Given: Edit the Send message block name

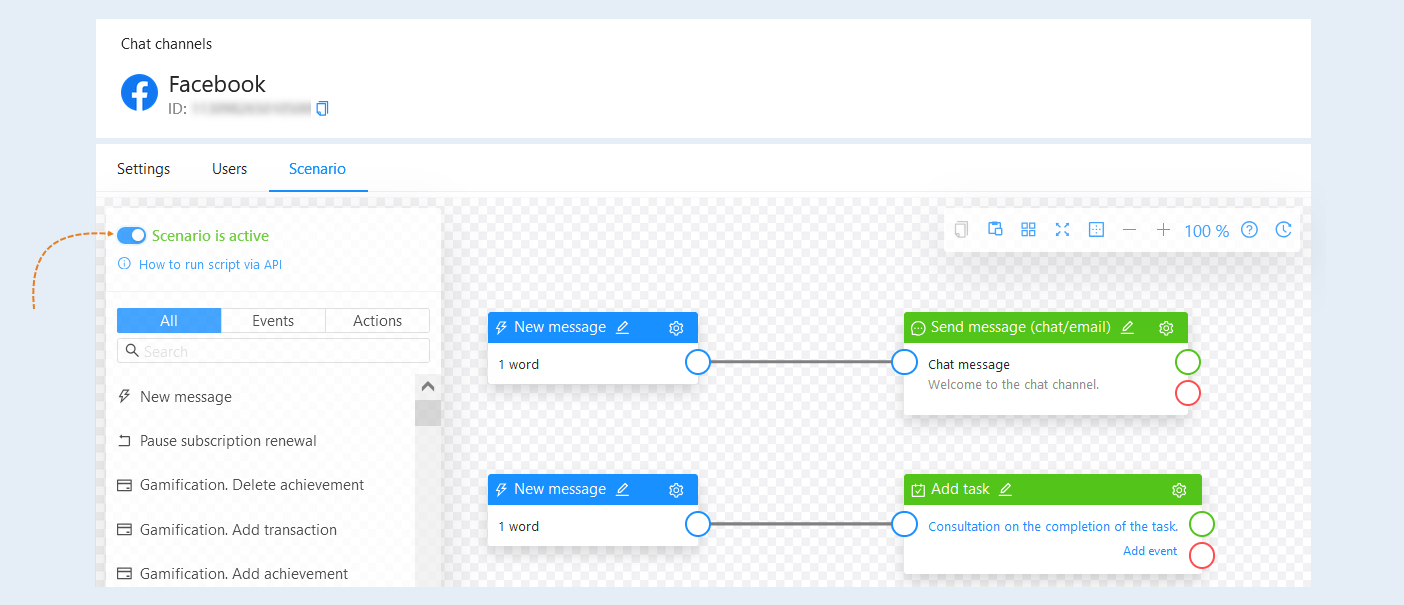Looking at the screenshot, I should 1127,328.
